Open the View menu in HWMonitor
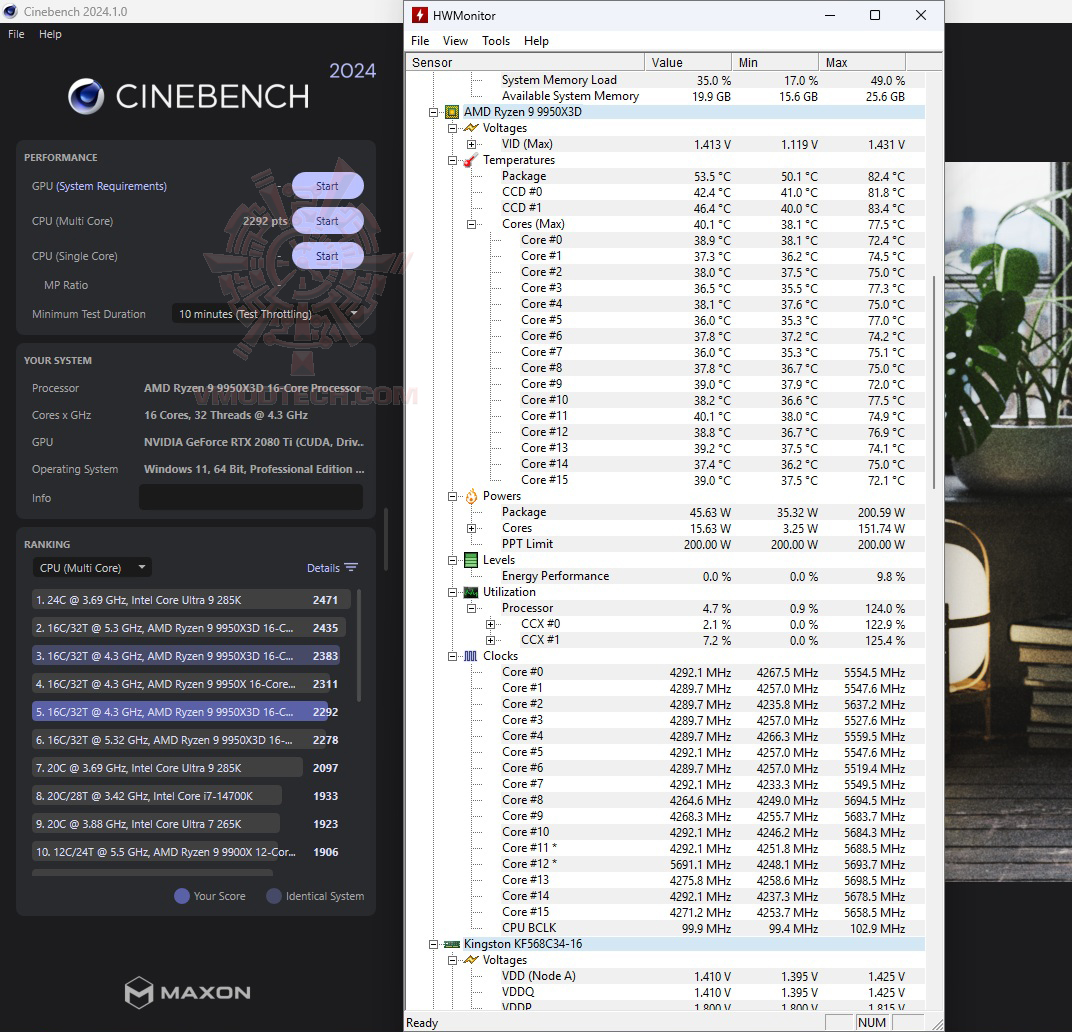Viewport: 1072px width, 1032px height. point(455,41)
